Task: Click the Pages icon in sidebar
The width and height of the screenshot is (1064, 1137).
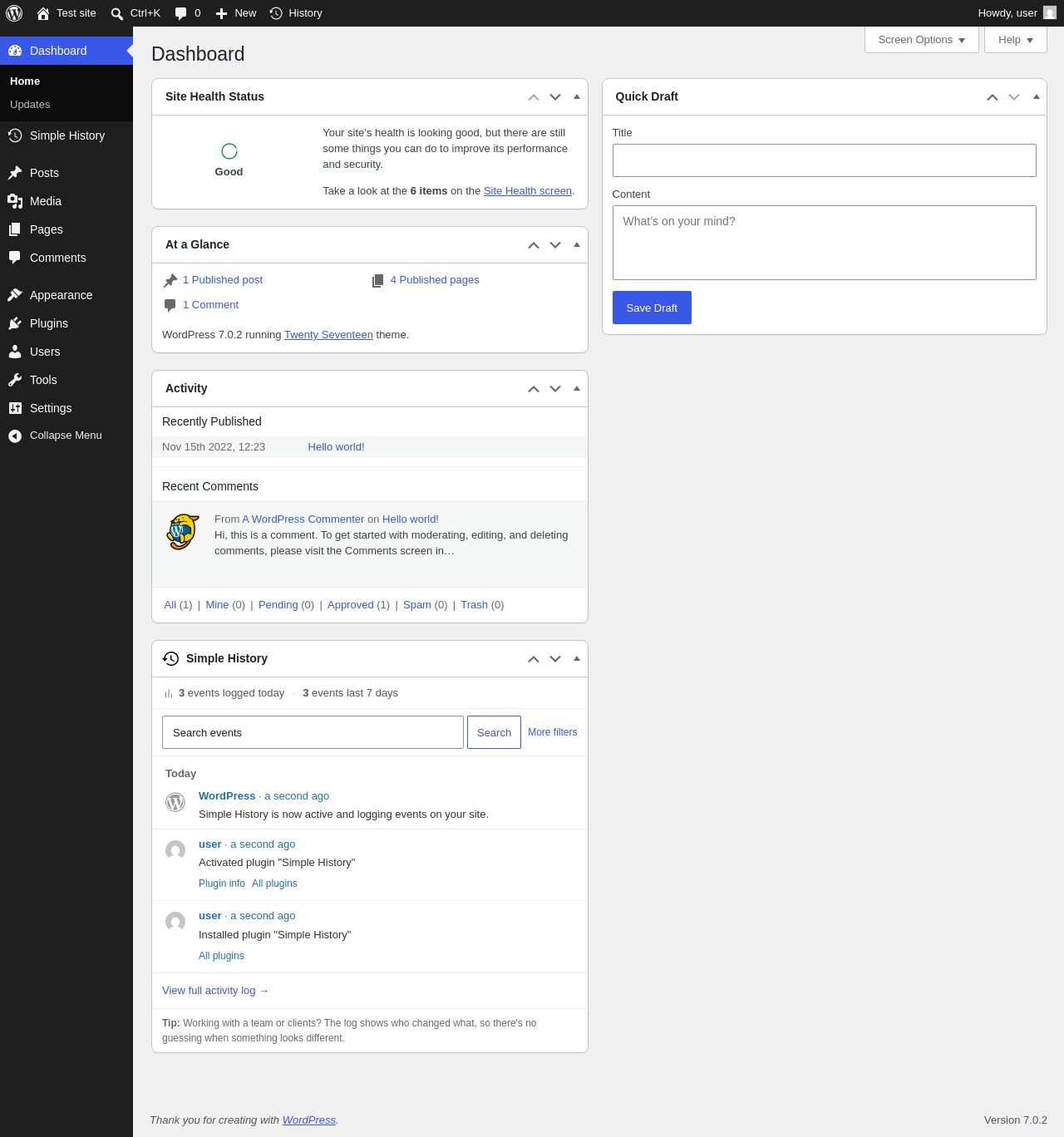Action: click(x=15, y=229)
